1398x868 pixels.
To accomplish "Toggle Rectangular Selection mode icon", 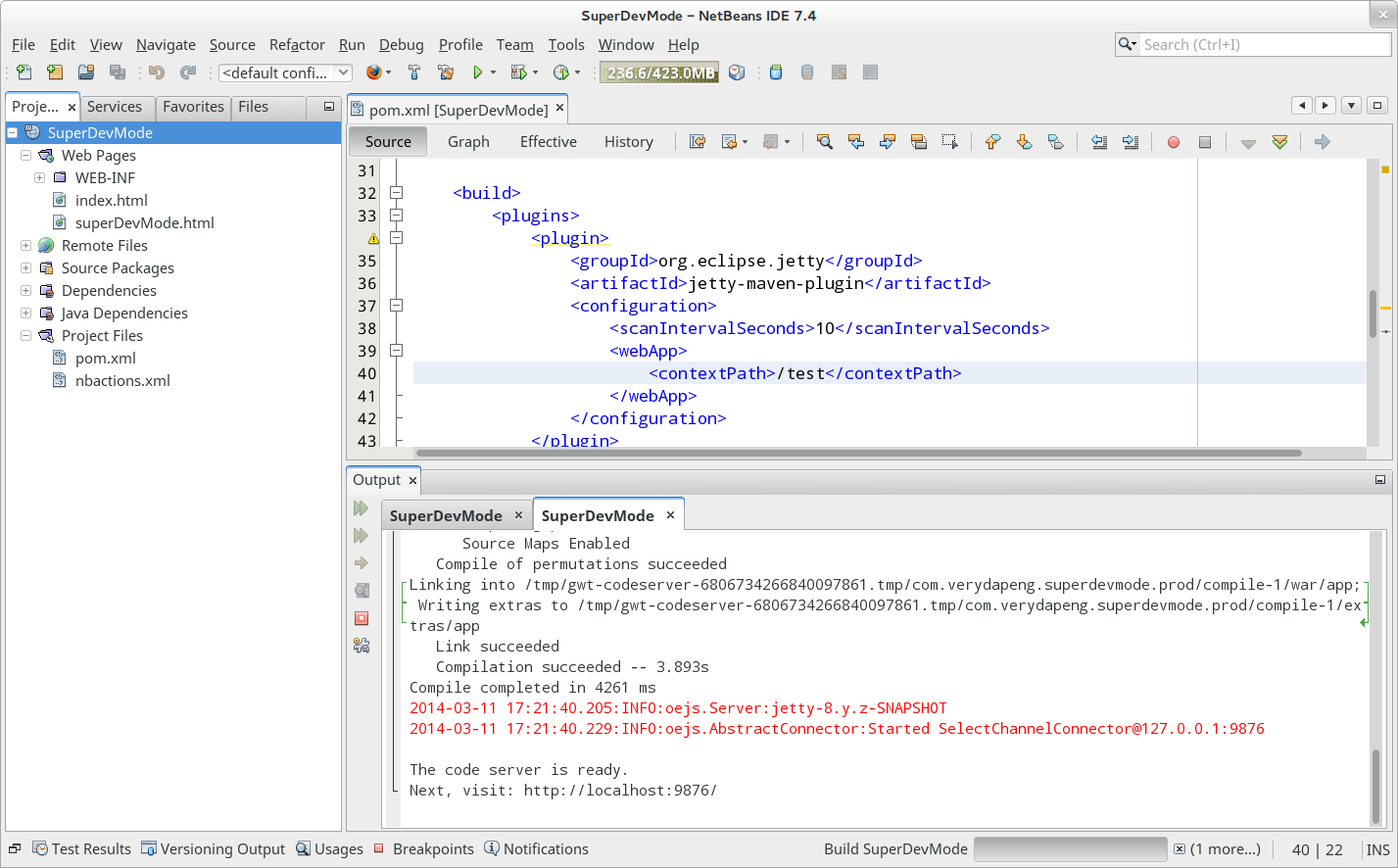I will point(950,142).
